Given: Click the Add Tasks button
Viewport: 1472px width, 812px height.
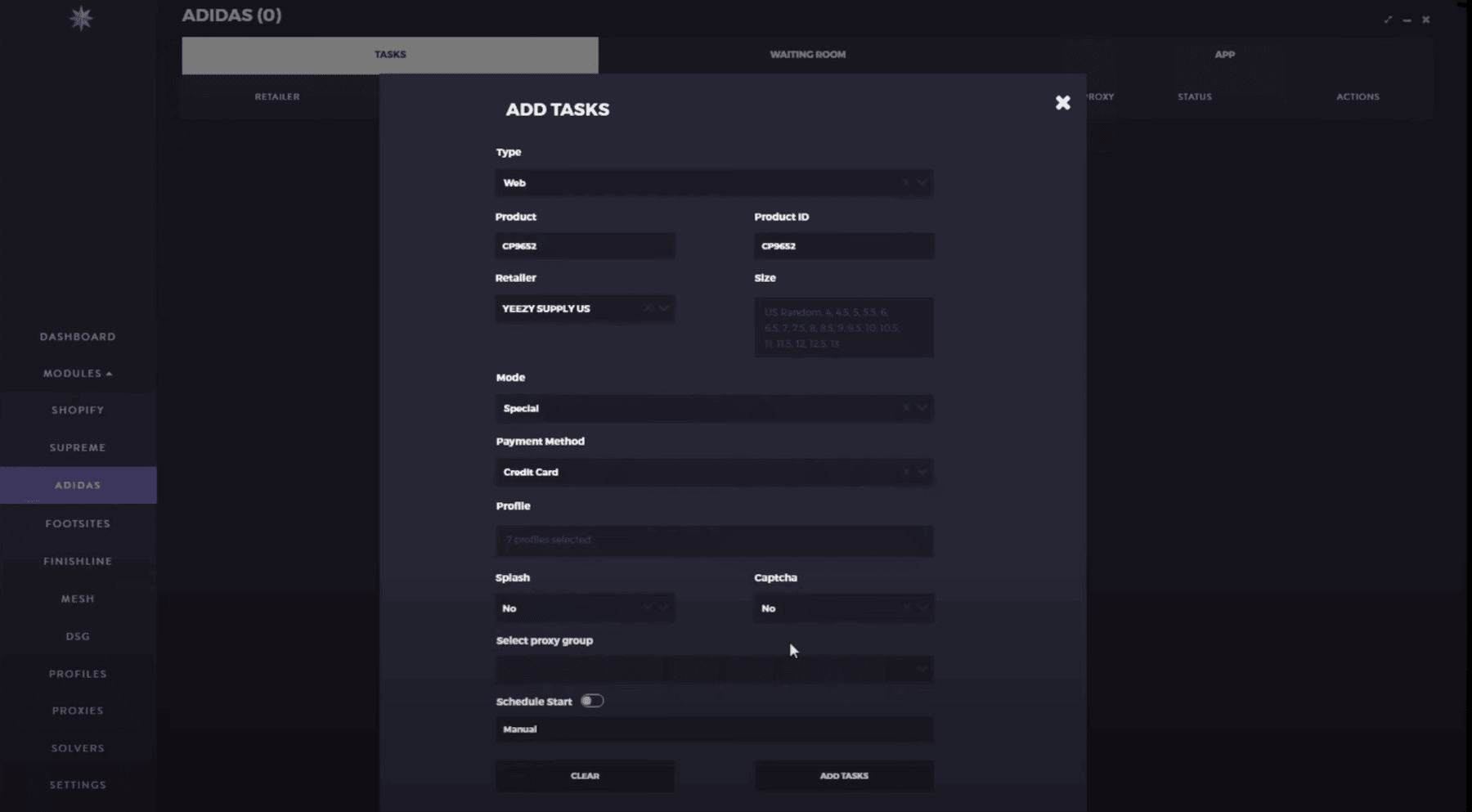Looking at the screenshot, I should (844, 775).
